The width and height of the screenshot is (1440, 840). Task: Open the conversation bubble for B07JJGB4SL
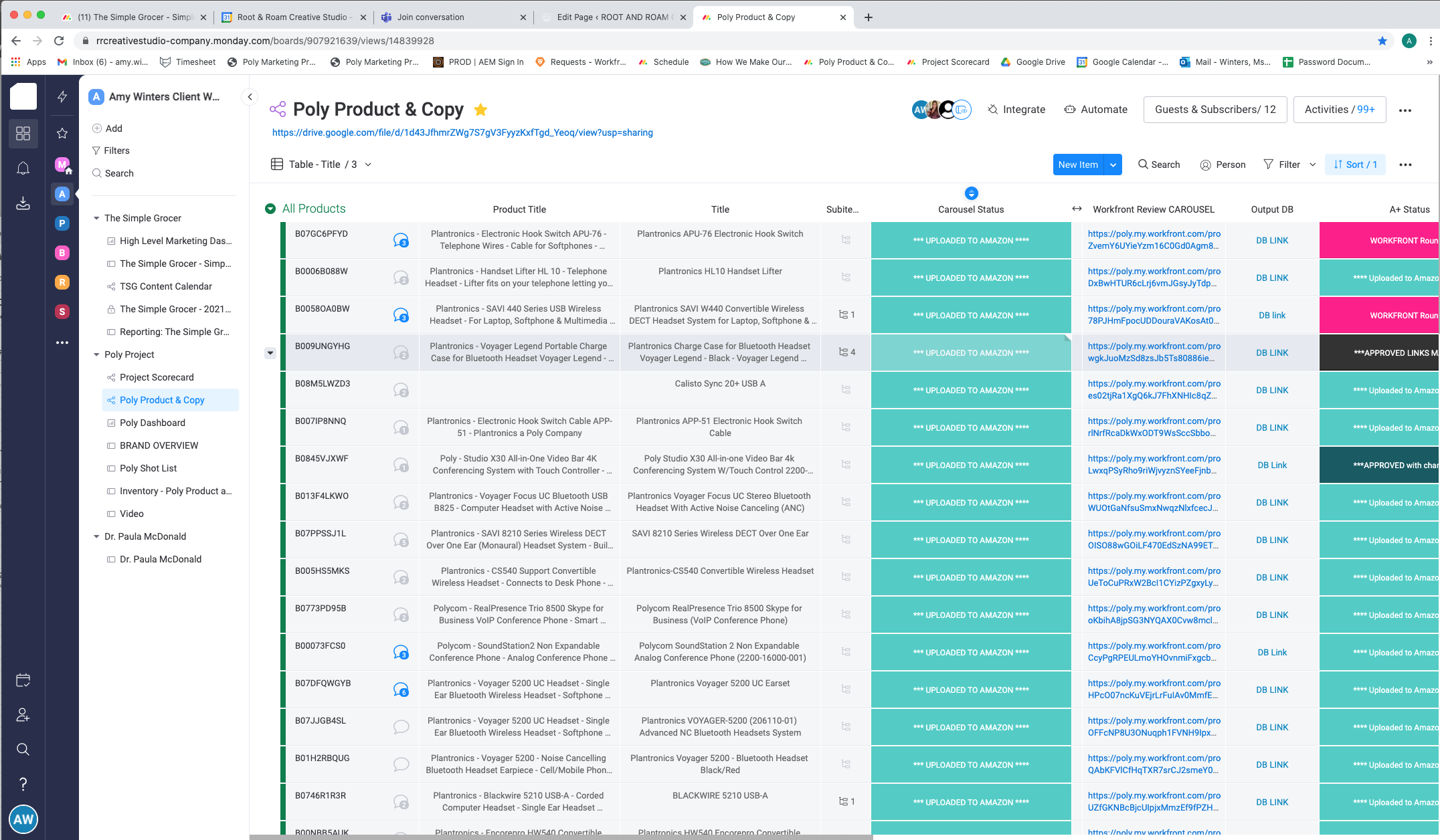tap(401, 727)
